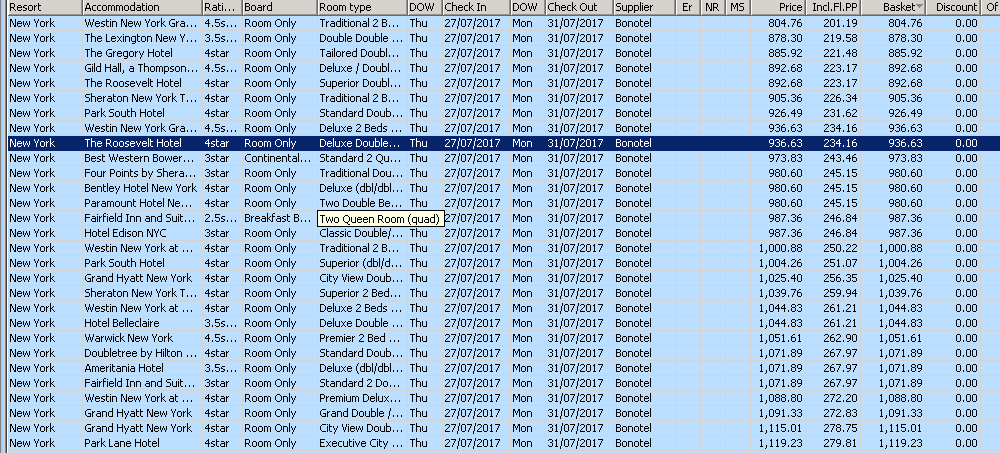This screenshot has width=1000, height=453.
Task: Click the Er column header
Action: pyautogui.click(x=688, y=7)
